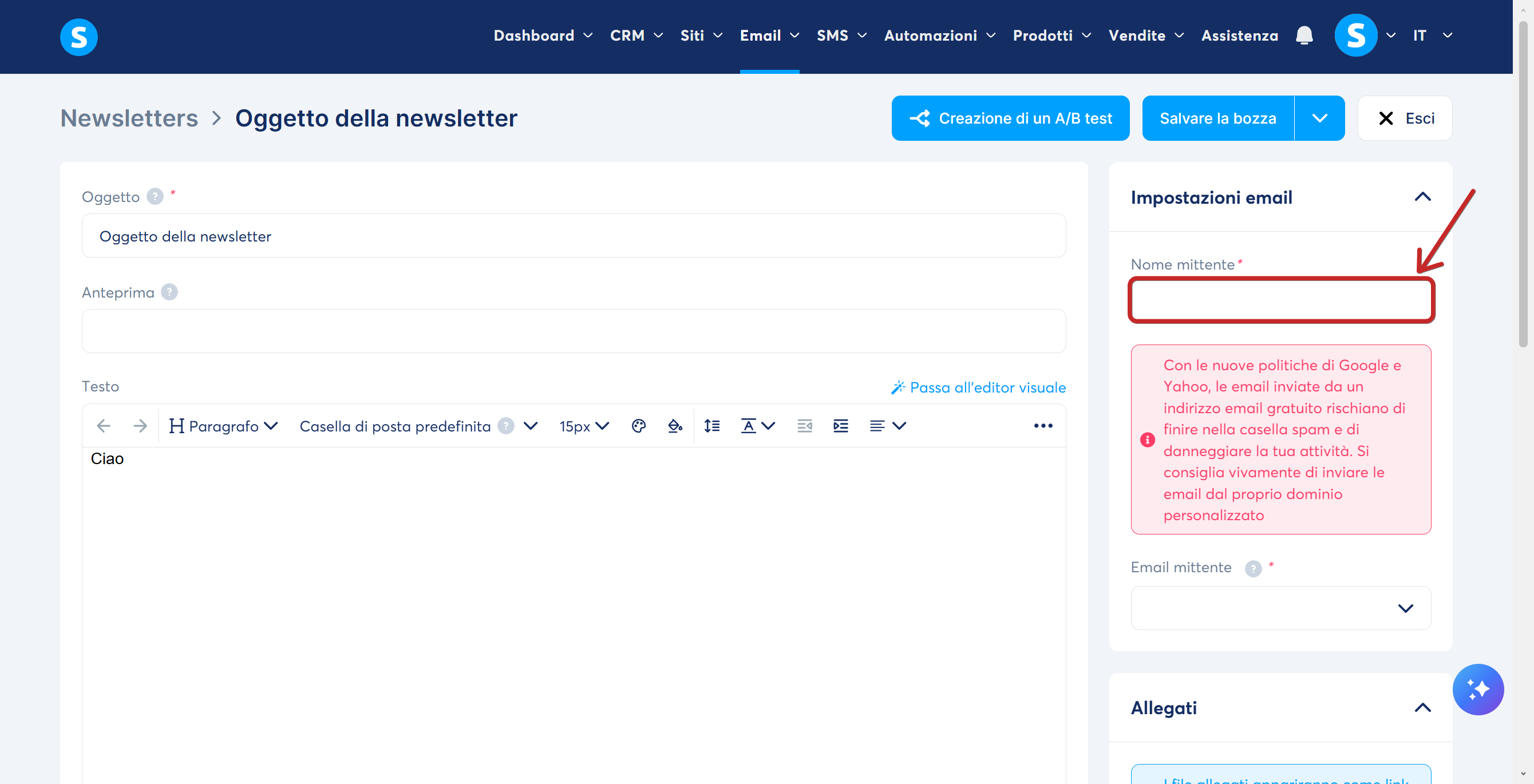Open the CRM menu
The height and width of the screenshot is (784, 1534).
[x=636, y=35]
